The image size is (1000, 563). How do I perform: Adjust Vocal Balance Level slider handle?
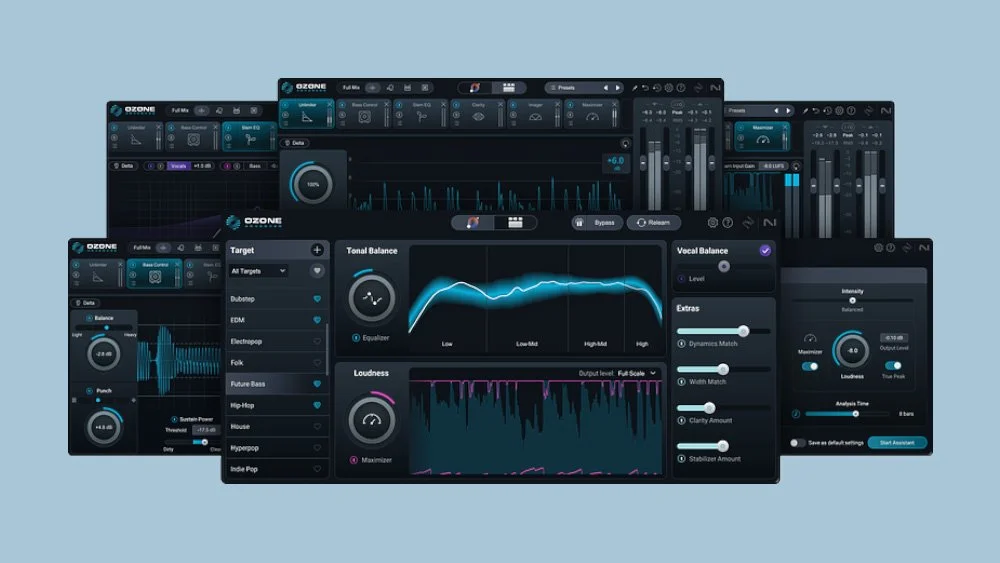724,267
